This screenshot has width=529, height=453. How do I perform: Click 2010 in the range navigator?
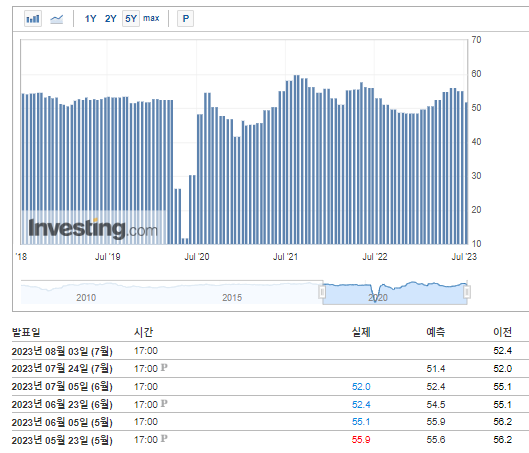[x=86, y=298]
